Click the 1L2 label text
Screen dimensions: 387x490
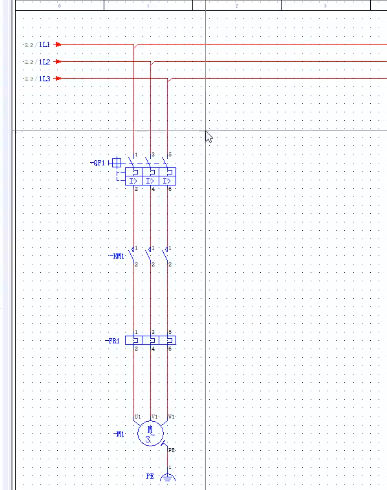pos(44,62)
